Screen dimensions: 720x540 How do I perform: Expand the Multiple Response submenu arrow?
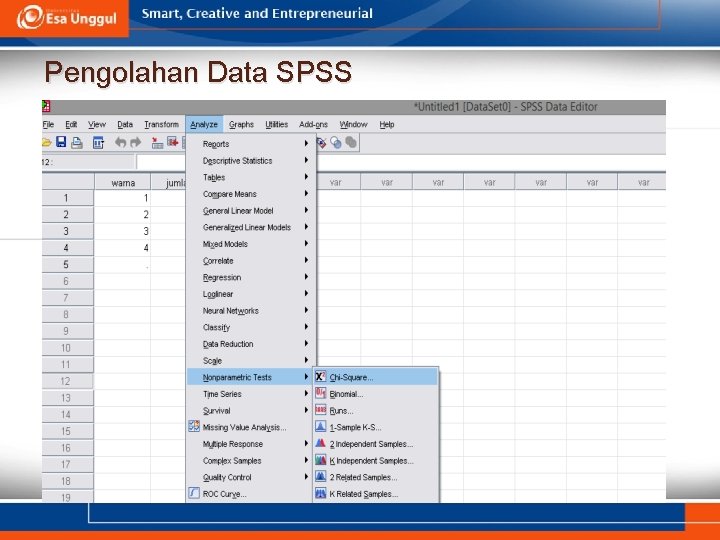point(306,444)
